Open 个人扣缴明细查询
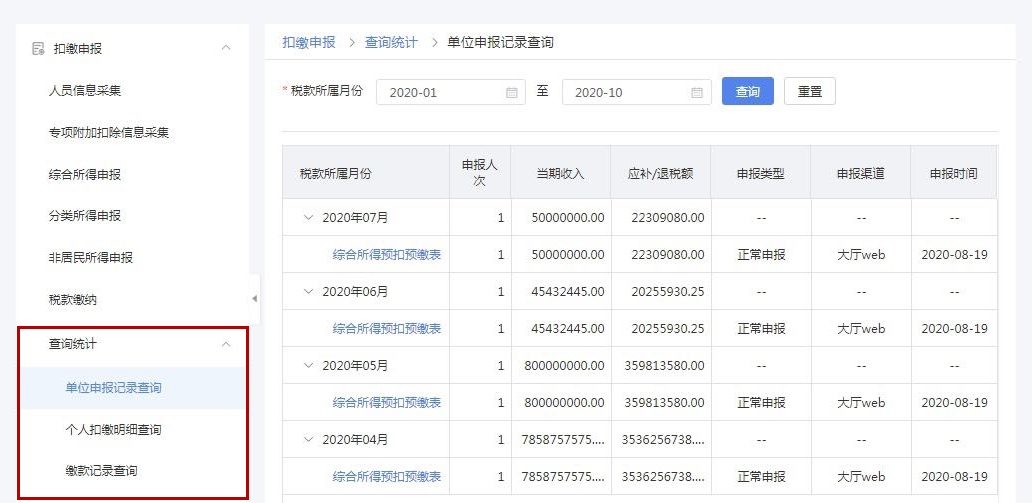 (x=113, y=430)
